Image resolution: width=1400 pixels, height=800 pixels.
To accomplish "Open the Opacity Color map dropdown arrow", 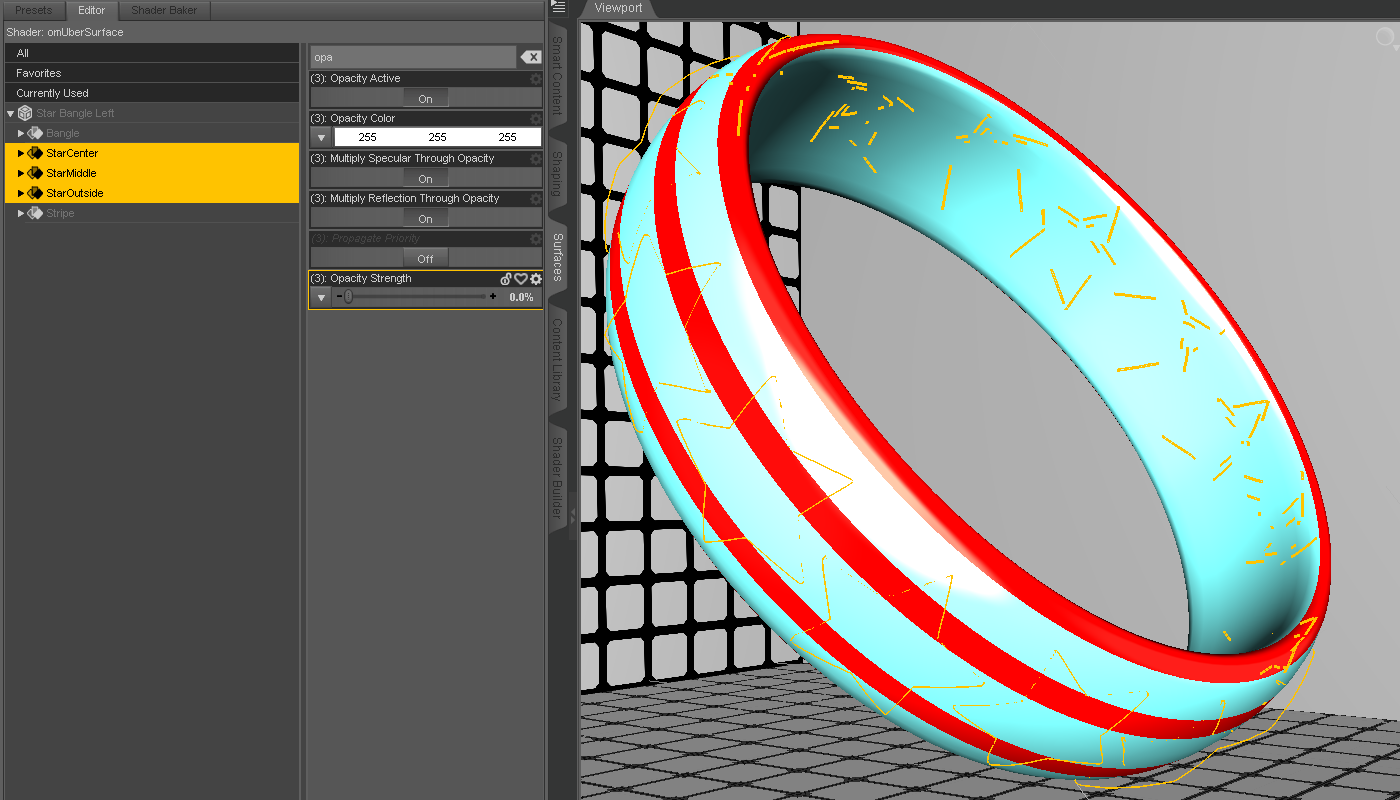I will [321, 137].
